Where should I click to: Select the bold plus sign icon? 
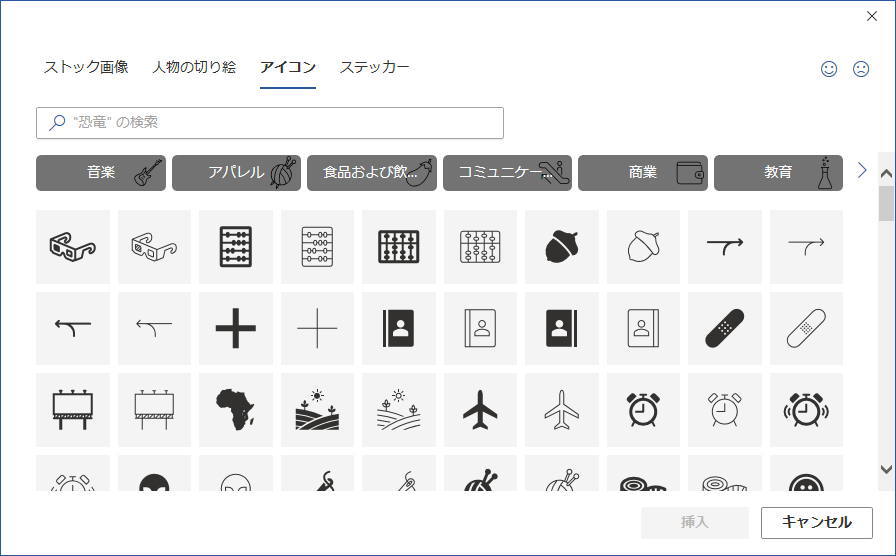pos(235,328)
